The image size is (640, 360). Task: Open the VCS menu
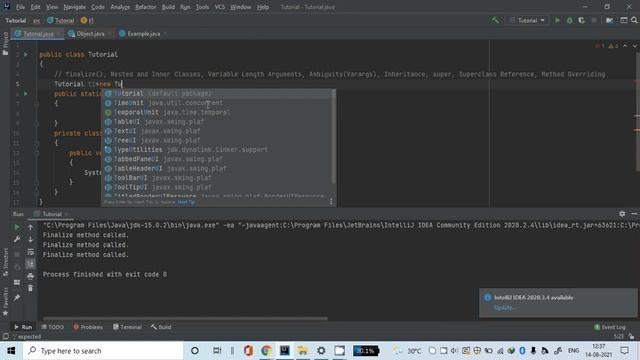(x=220, y=7)
